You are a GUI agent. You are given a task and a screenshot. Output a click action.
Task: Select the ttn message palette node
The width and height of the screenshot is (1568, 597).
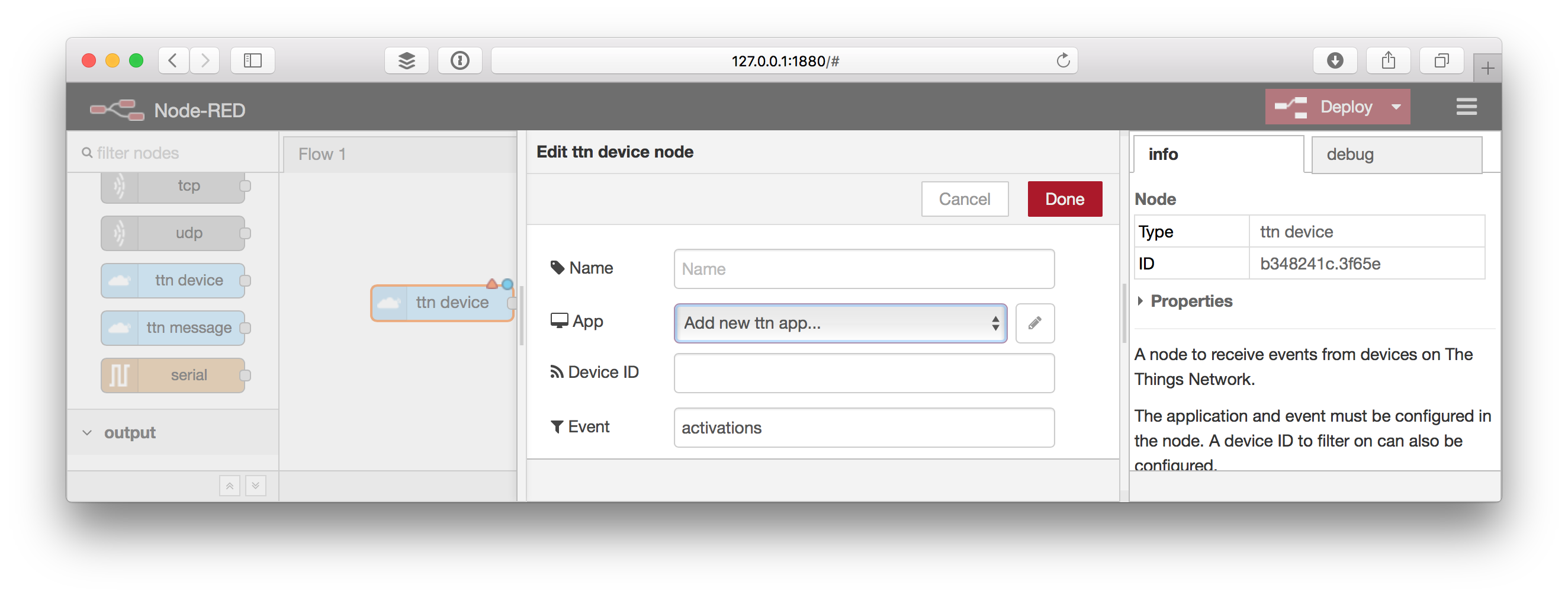pos(173,328)
